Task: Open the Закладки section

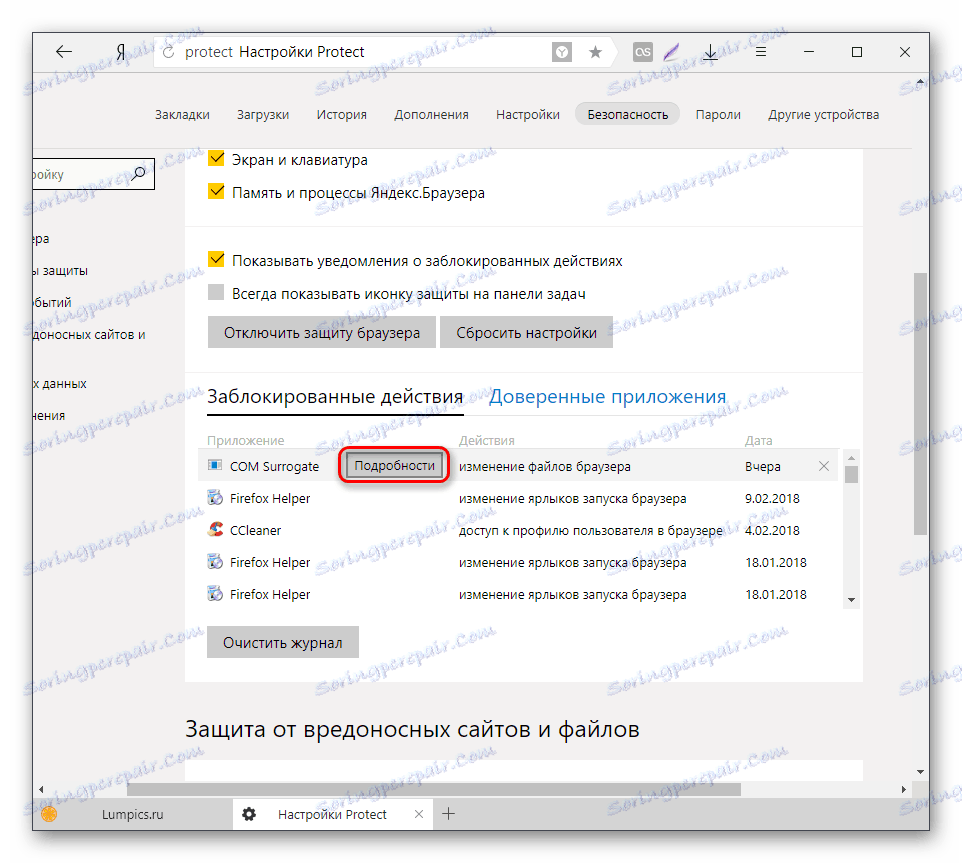Action: pos(182,115)
